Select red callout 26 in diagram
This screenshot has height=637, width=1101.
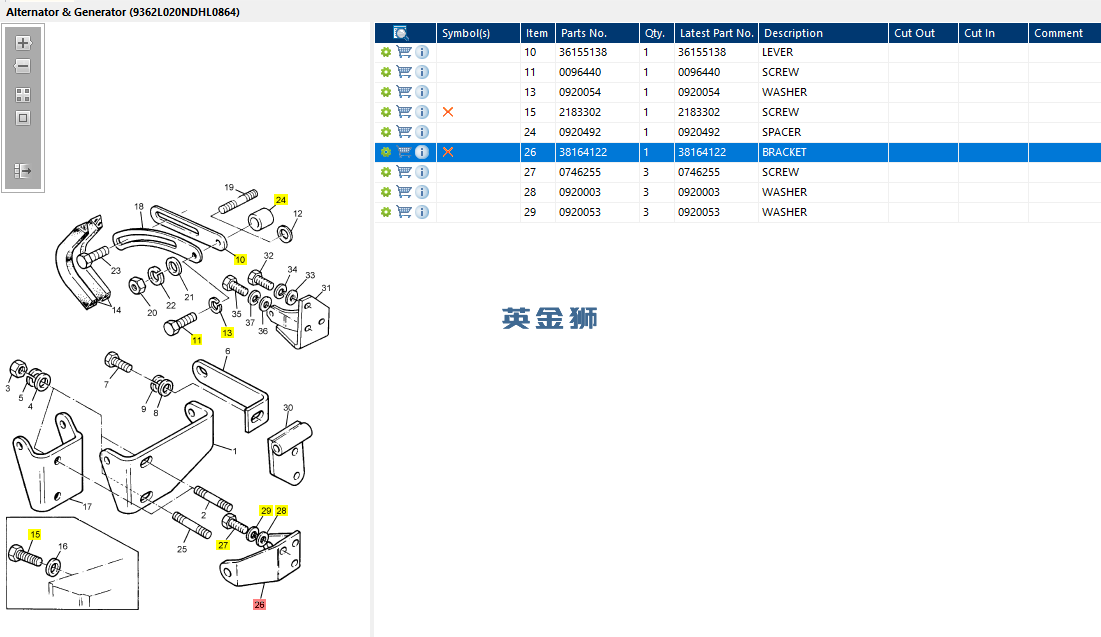point(259,605)
